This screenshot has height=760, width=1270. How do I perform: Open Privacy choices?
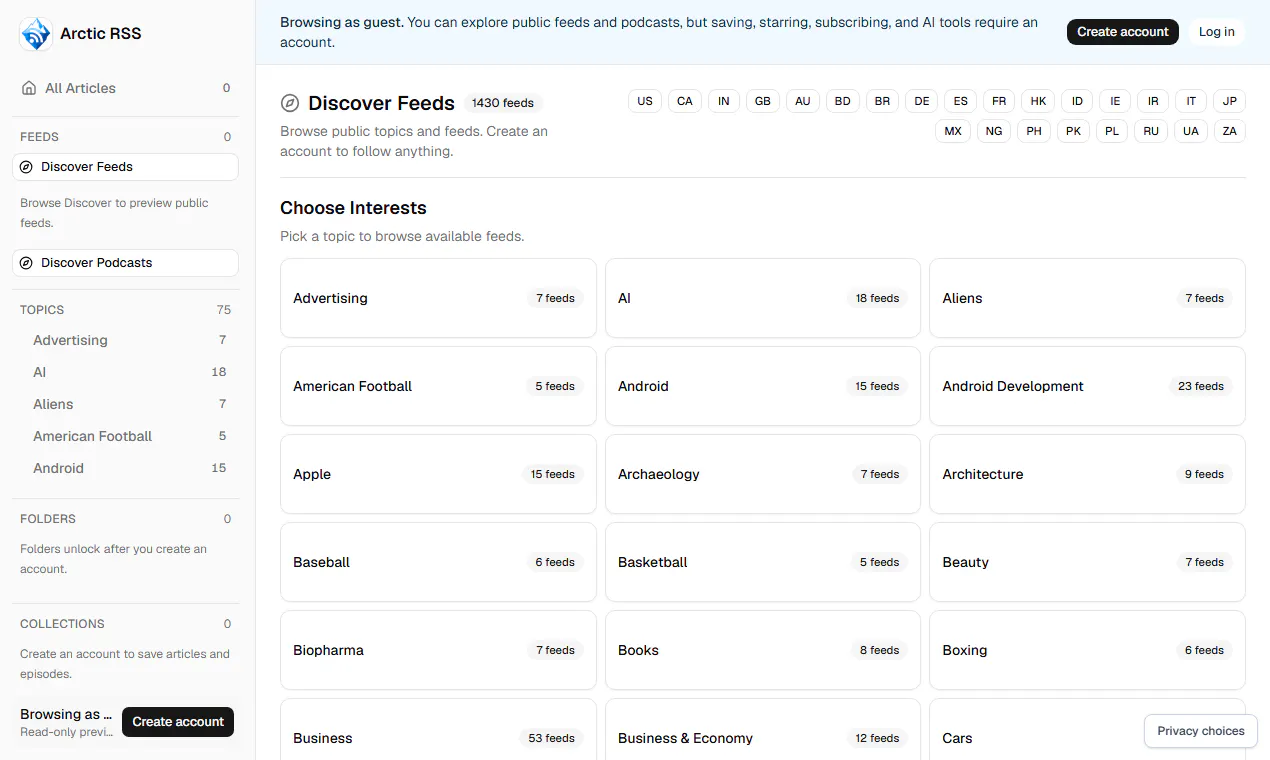point(1201,731)
